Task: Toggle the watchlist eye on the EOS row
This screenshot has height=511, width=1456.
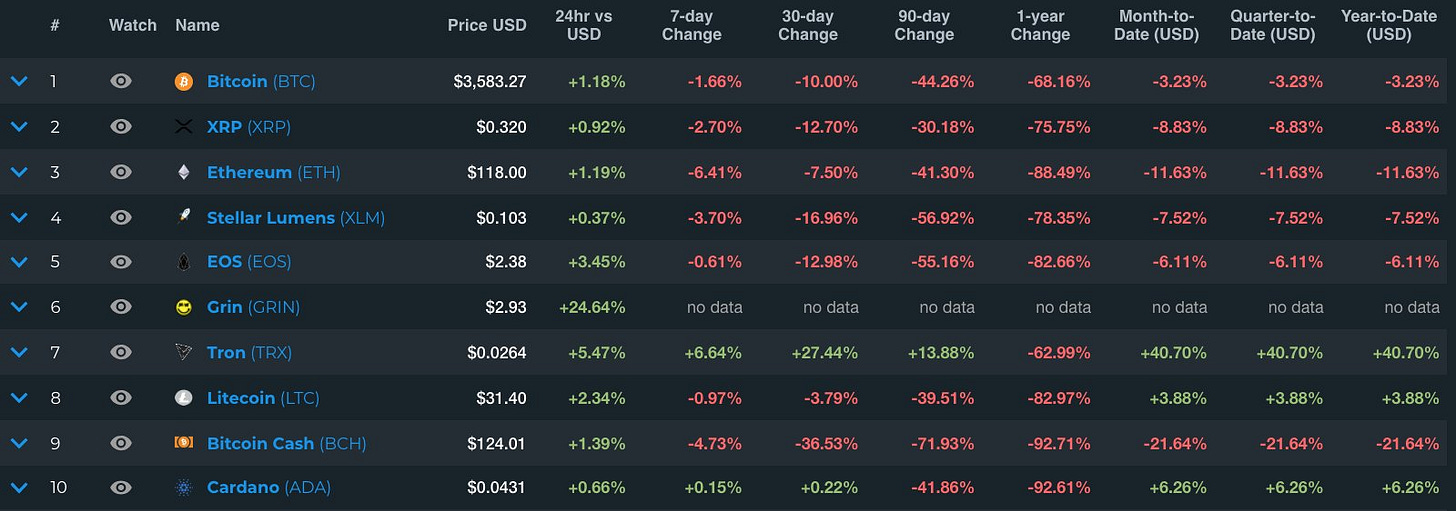Action: [121, 262]
